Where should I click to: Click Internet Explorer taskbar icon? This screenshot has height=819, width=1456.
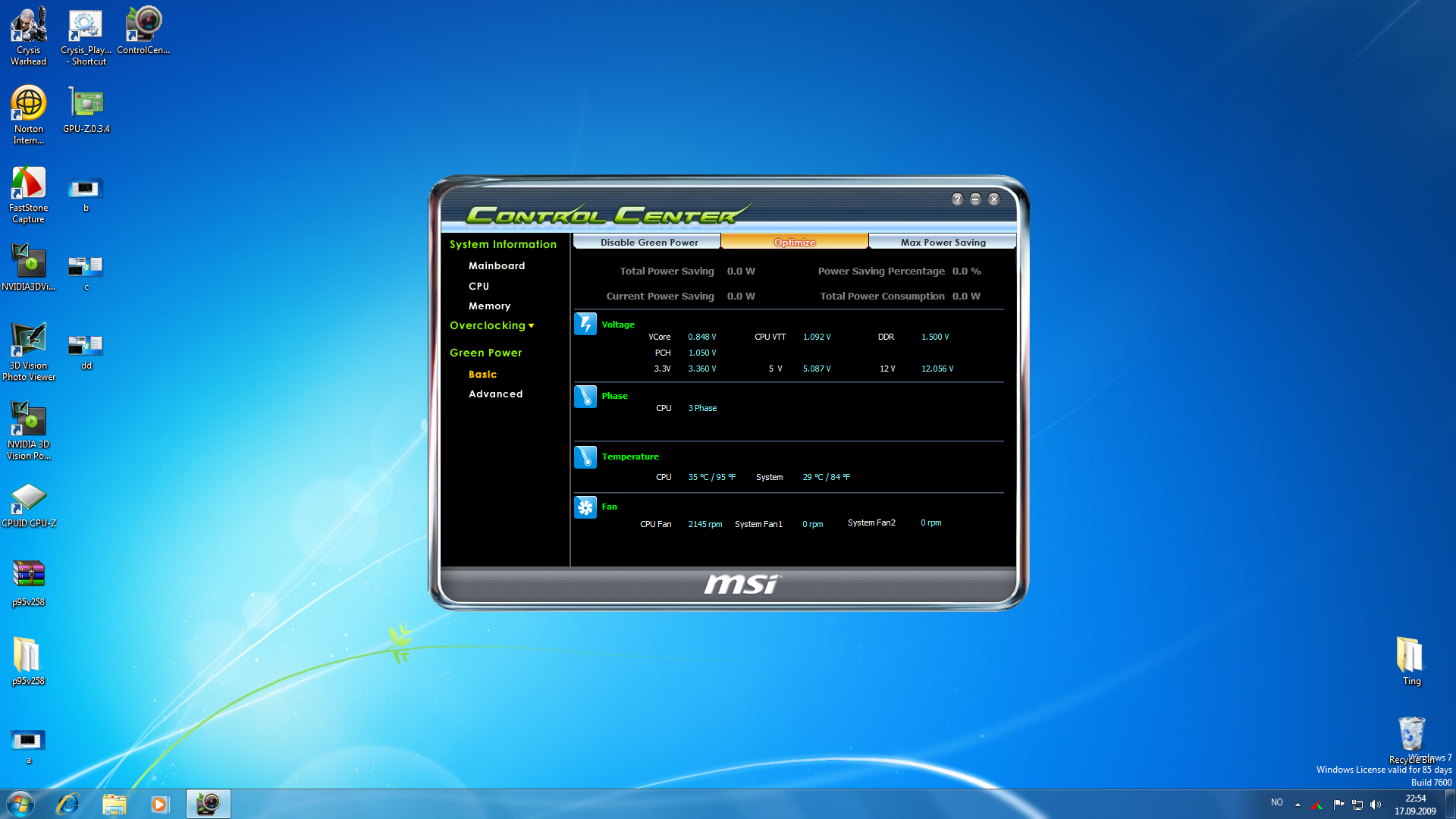pyautogui.click(x=68, y=804)
